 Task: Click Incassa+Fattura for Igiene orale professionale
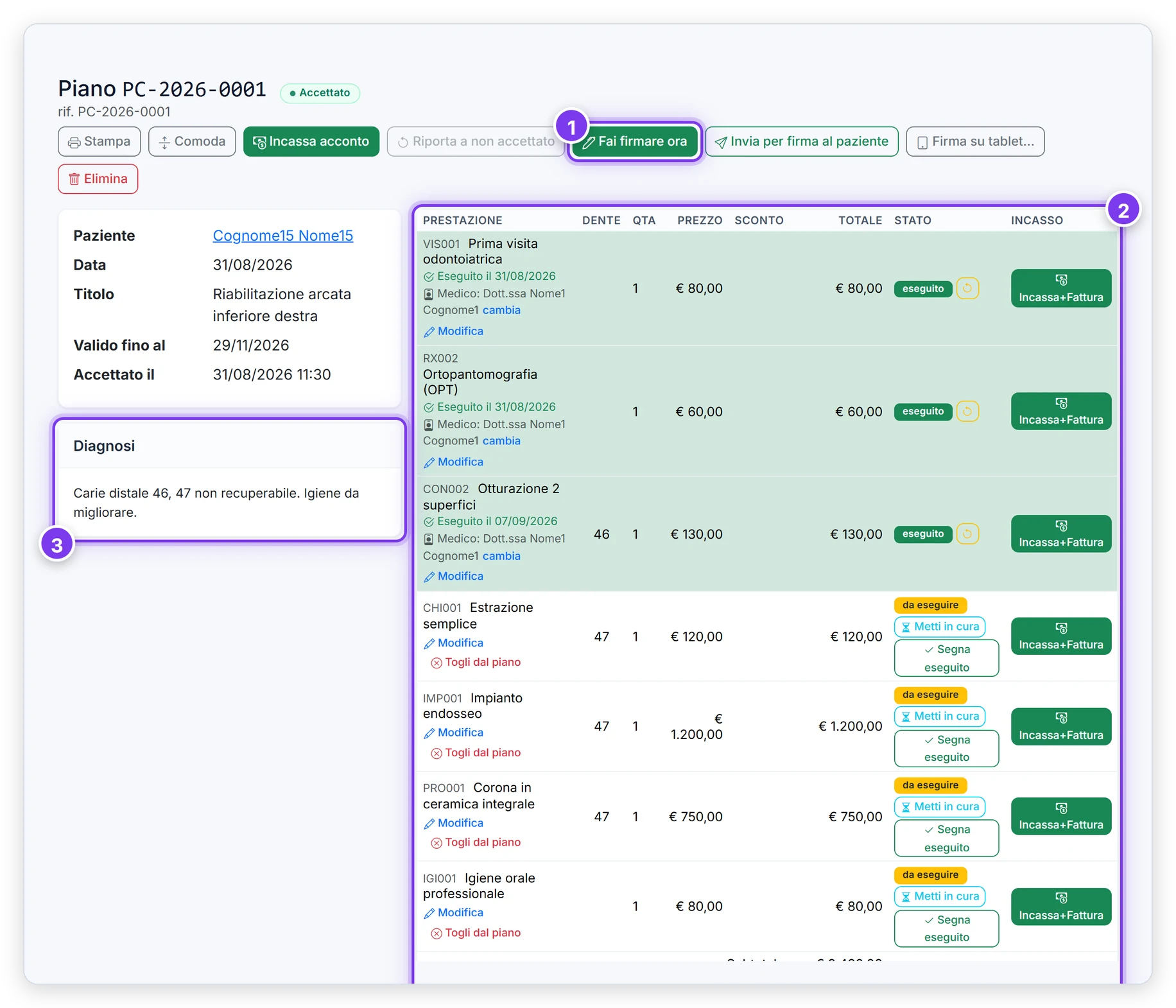[1061, 906]
